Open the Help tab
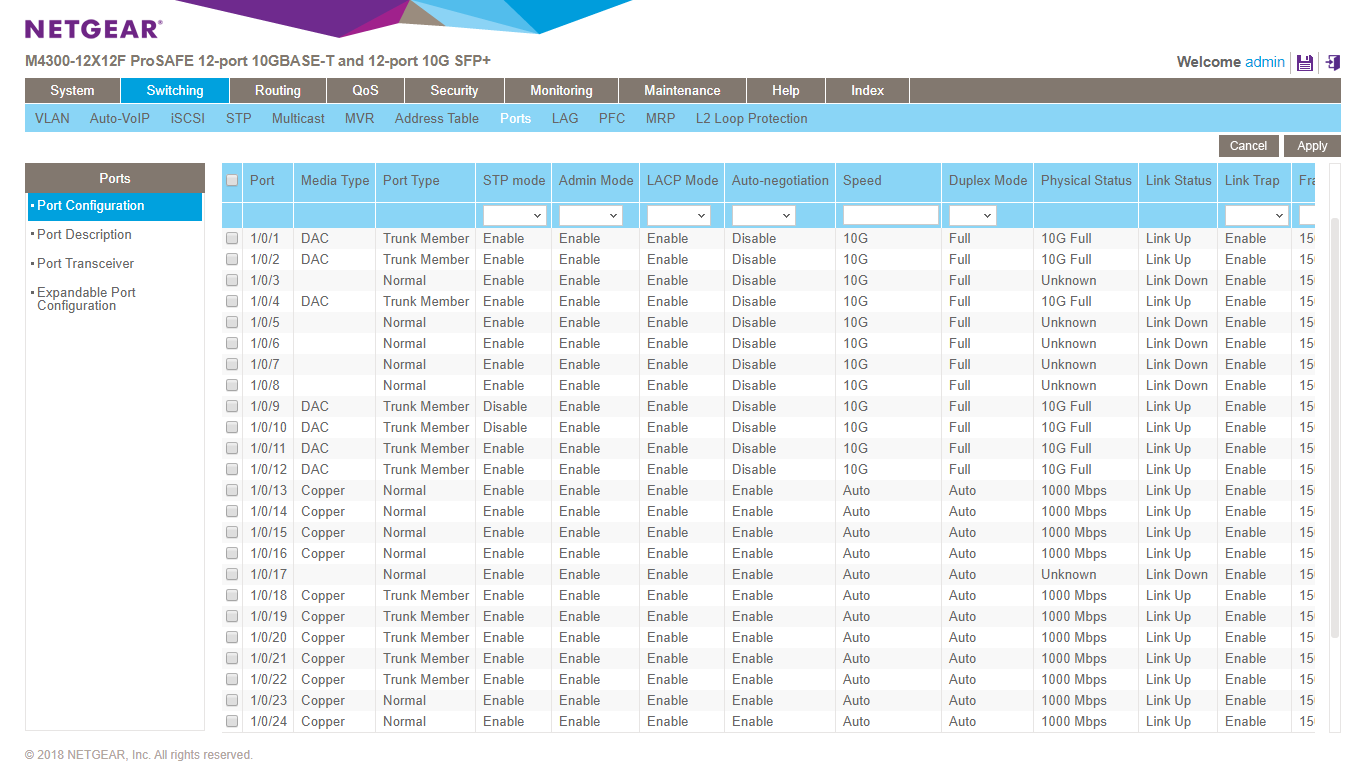The height and width of the screenshot is (768, 1366). coord(786,90)
